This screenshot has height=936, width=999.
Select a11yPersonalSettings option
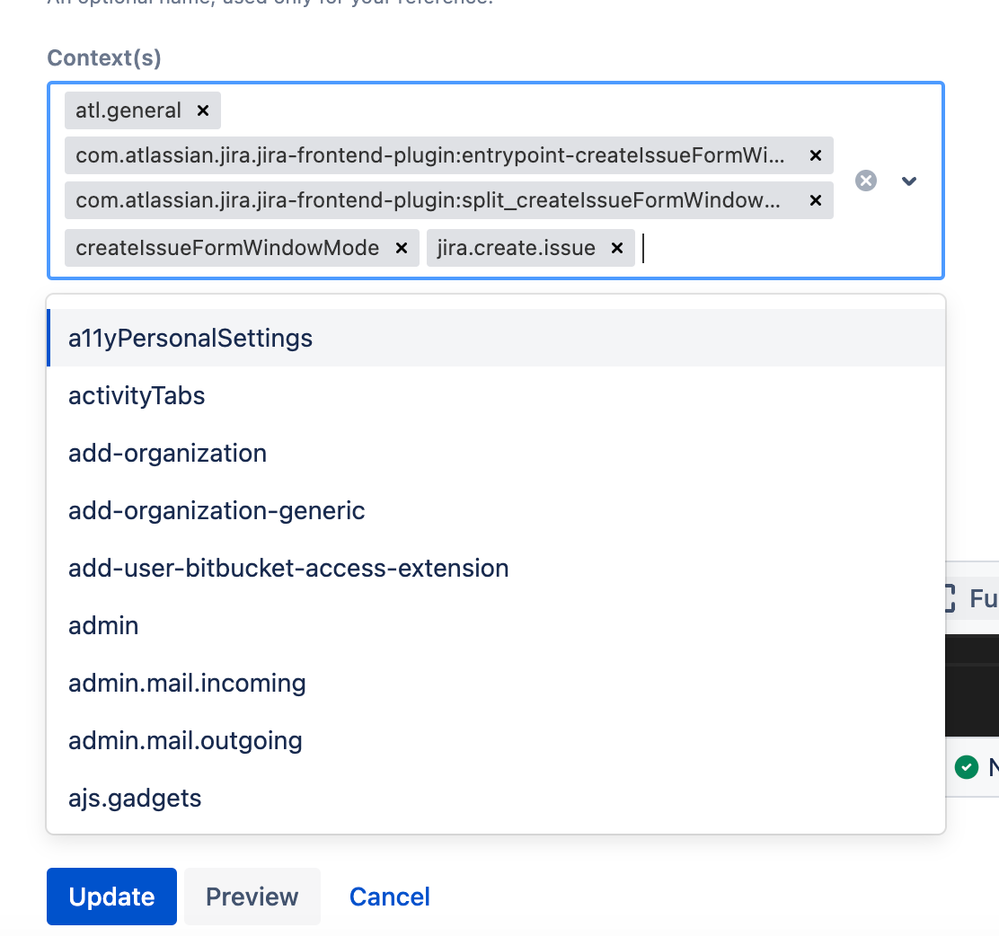(496, 338)
